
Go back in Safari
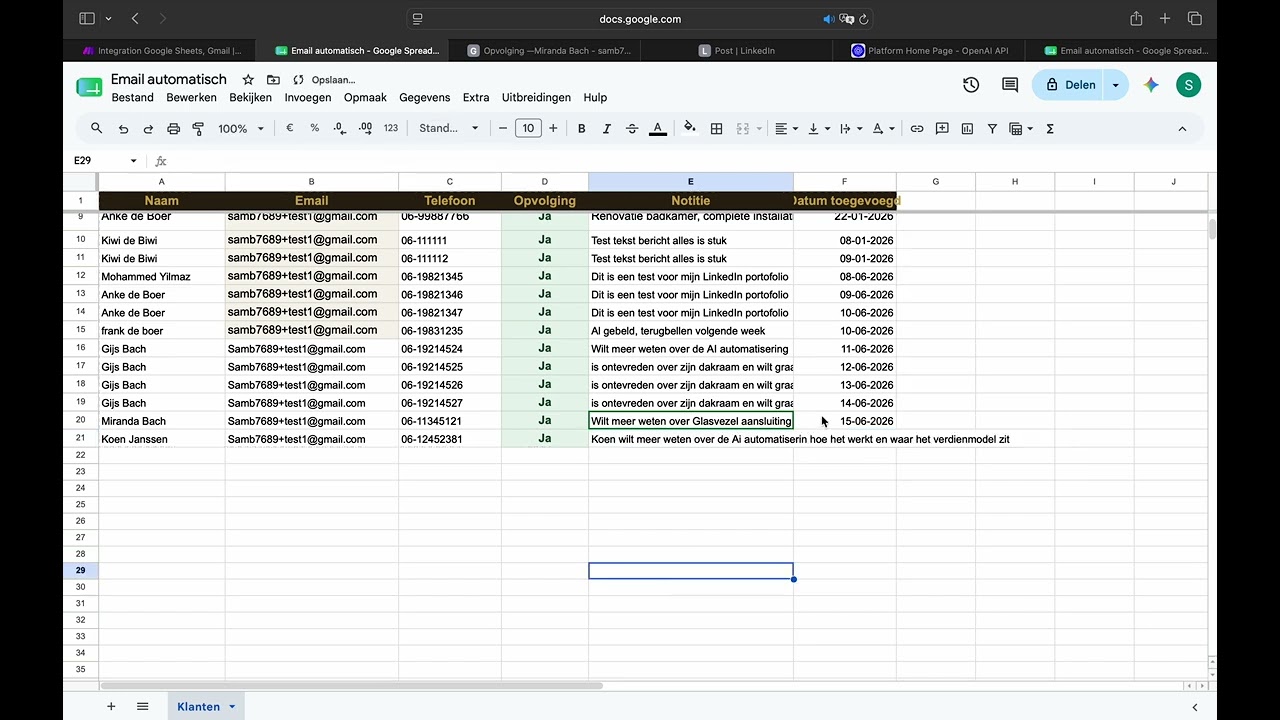coord(135,18)
